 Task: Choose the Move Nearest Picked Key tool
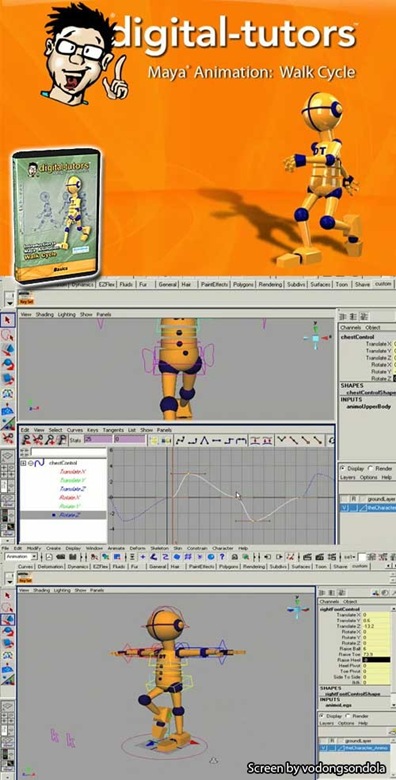[24, 440]
